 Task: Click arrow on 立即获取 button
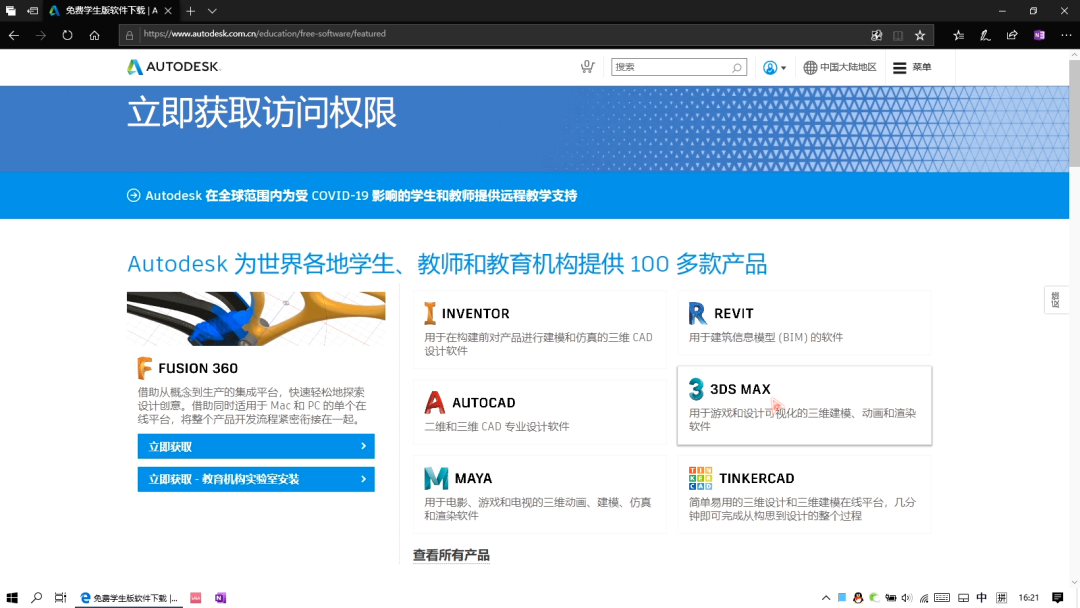(x=364, y=446)
